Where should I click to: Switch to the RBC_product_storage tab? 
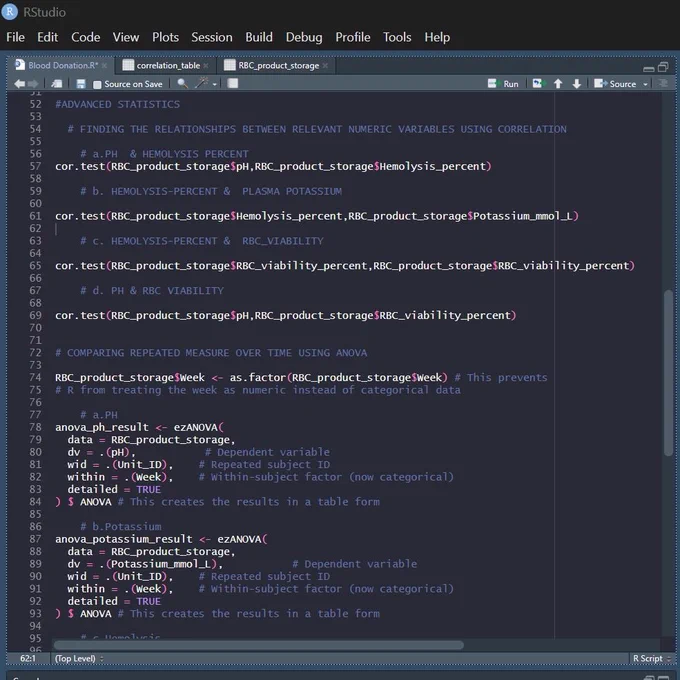tap(278, 65)
